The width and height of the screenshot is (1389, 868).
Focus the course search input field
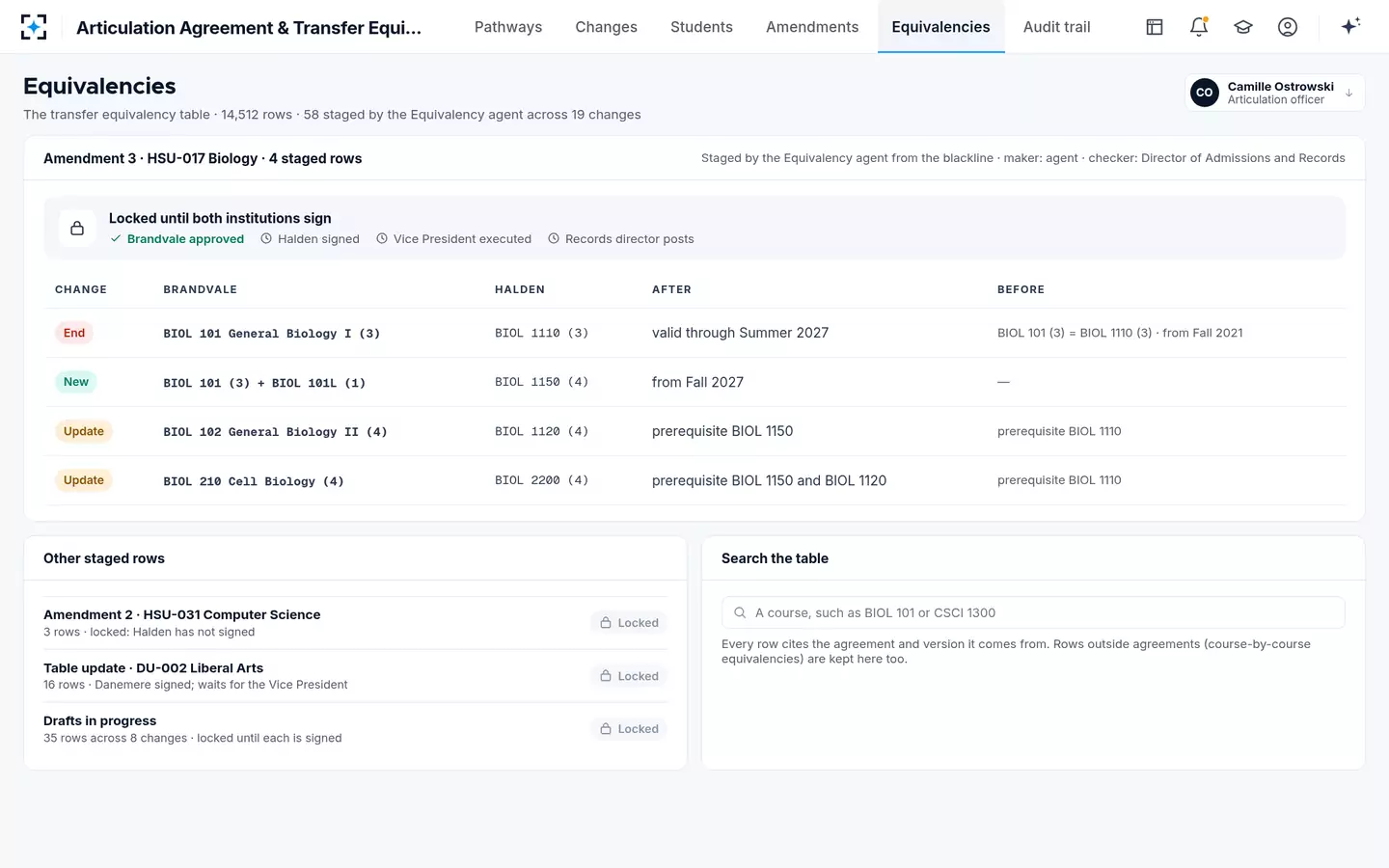(x=1033, y=612)
